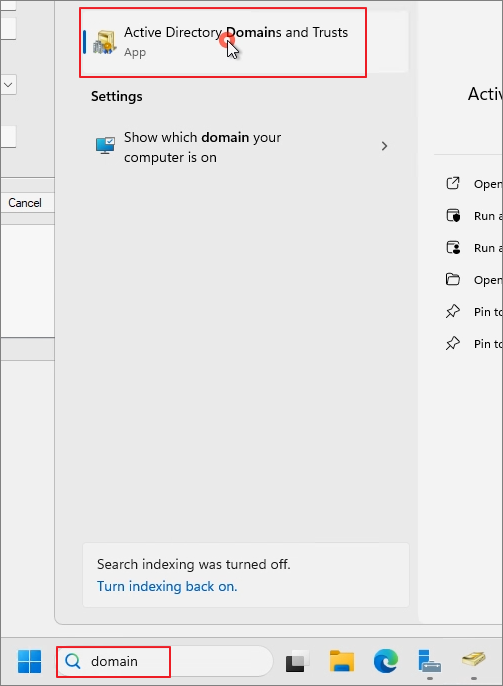Screen dimensions: 503x686
Task: Open Task View from the taskbar
Action: tap(297, 661)
